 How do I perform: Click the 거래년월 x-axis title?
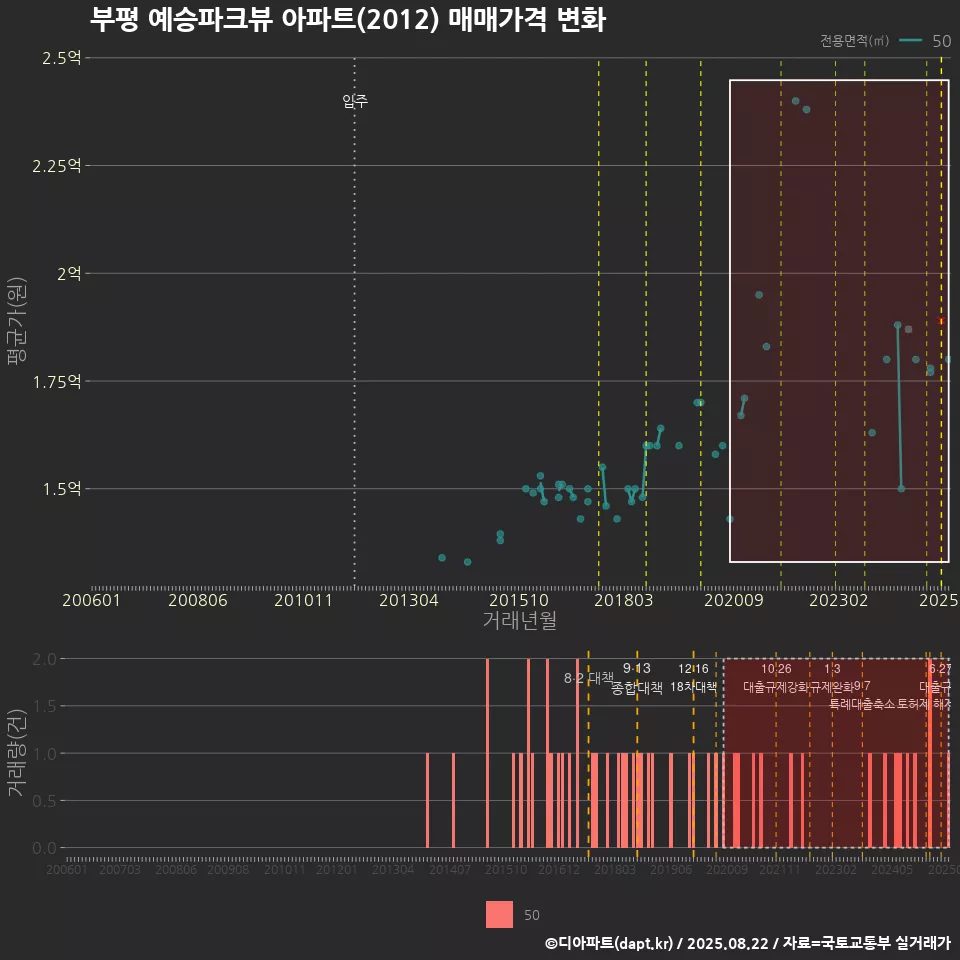click(x=519, y=620)
